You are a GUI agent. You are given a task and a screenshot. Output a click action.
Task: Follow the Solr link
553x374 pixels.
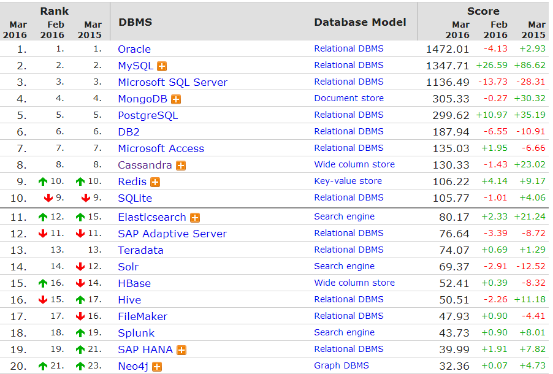pyautogui.click(x=128, y=267)
